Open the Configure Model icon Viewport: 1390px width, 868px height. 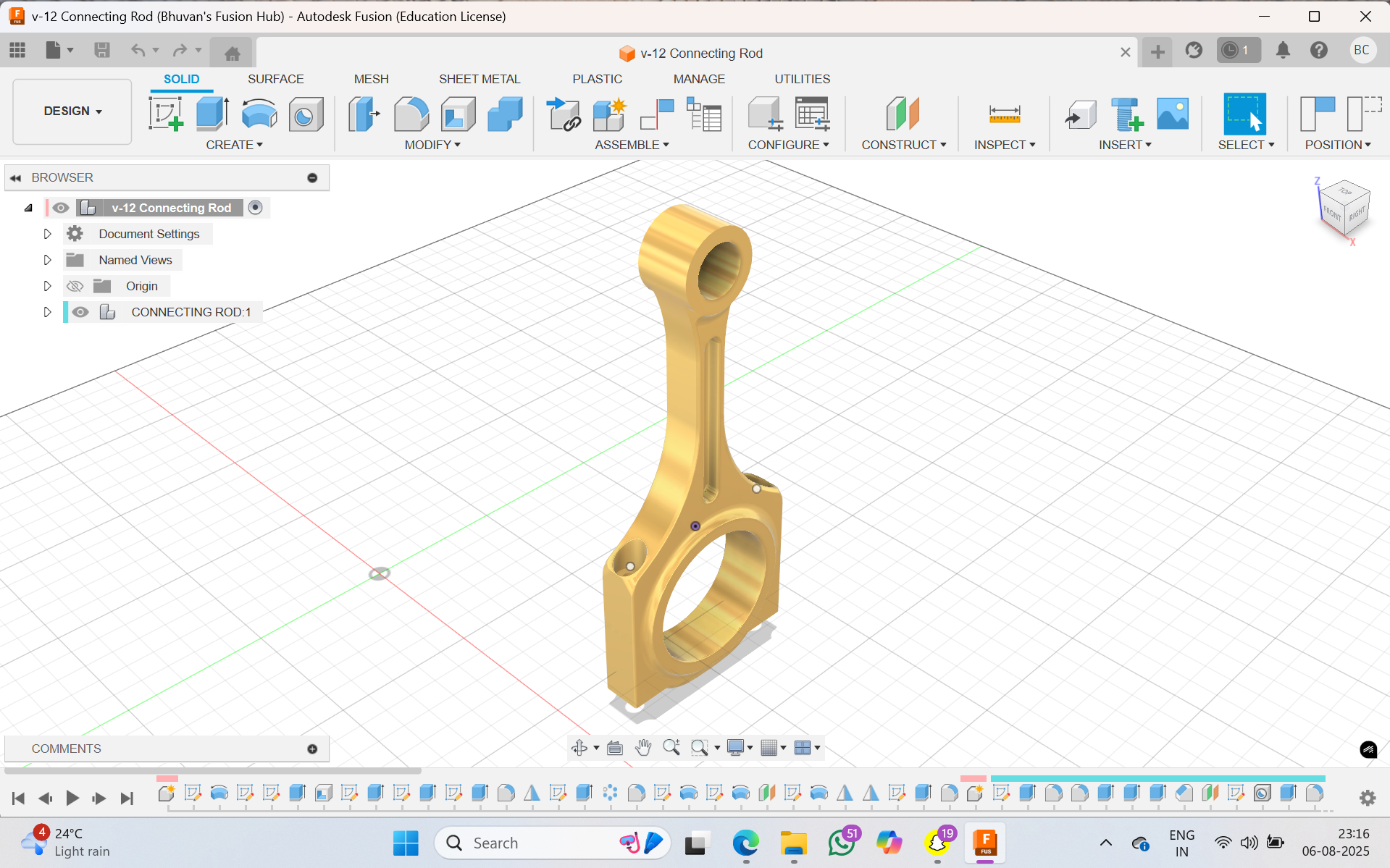pyautogui.click(x=765, y=114)
